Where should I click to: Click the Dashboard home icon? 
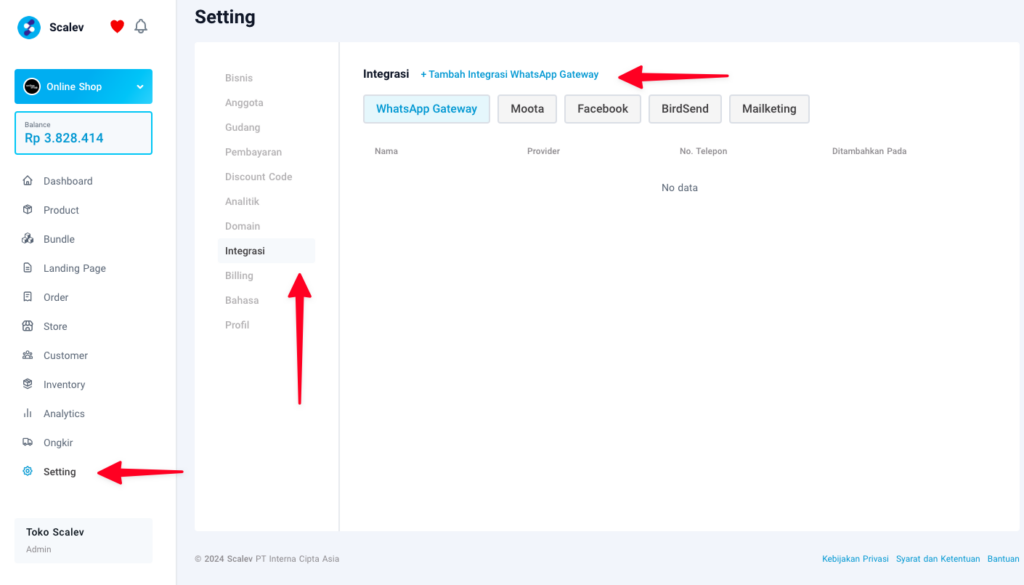tap(27, 181)
